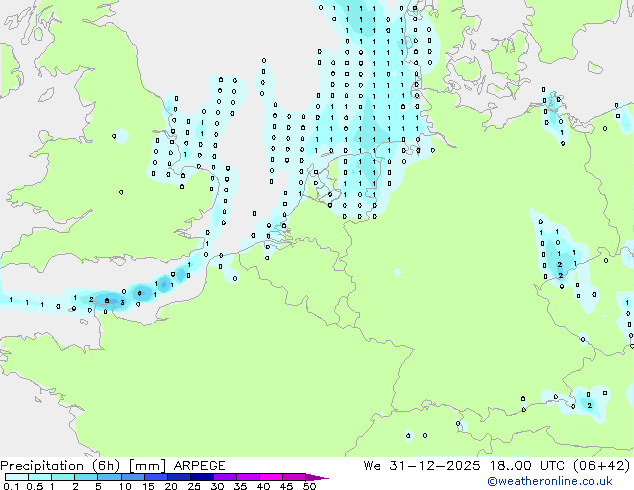Select the 2–5 mm legend color swatch

click(x=86, y=477)
